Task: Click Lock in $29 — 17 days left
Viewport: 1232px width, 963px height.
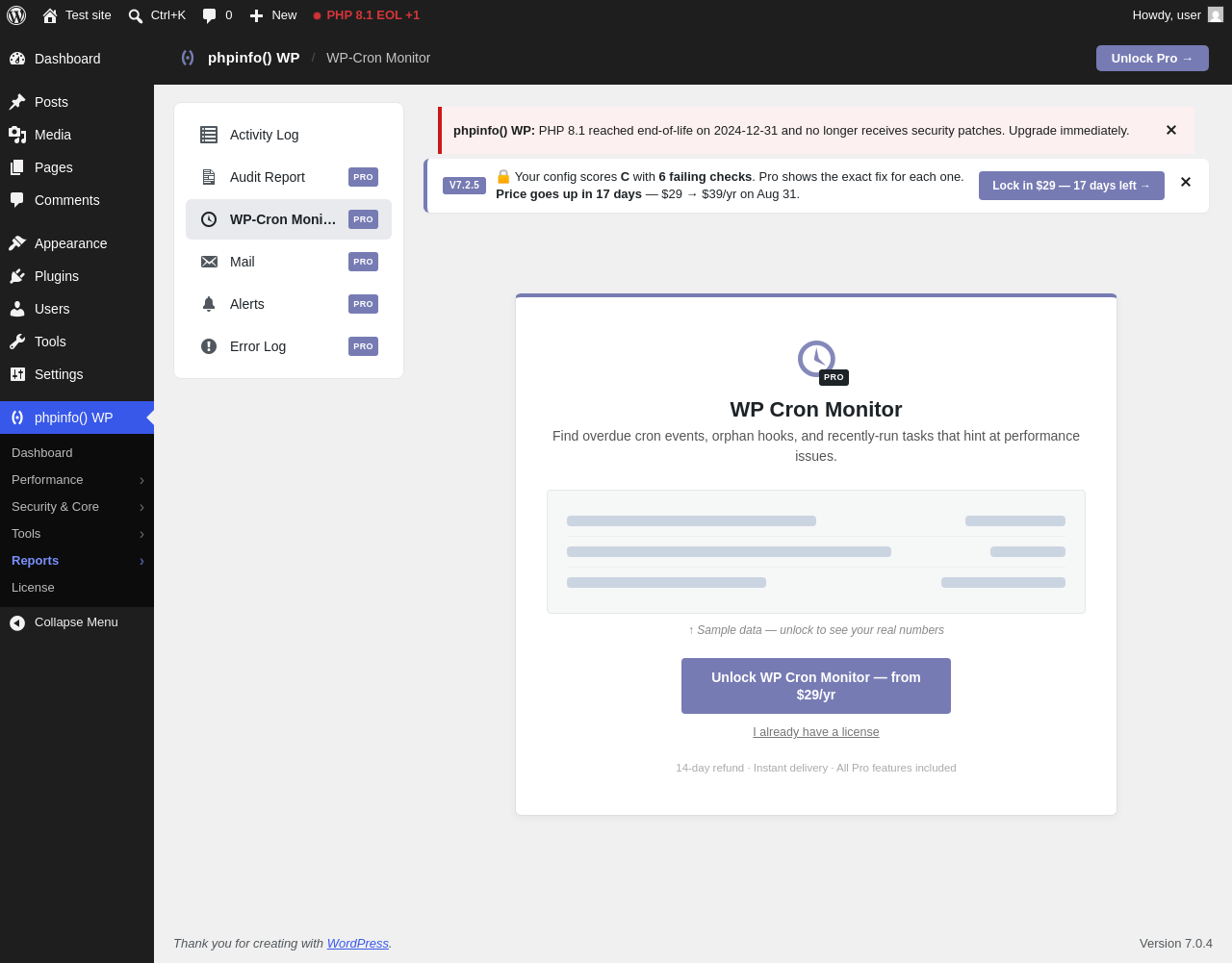Action: tap(1071, 186)
